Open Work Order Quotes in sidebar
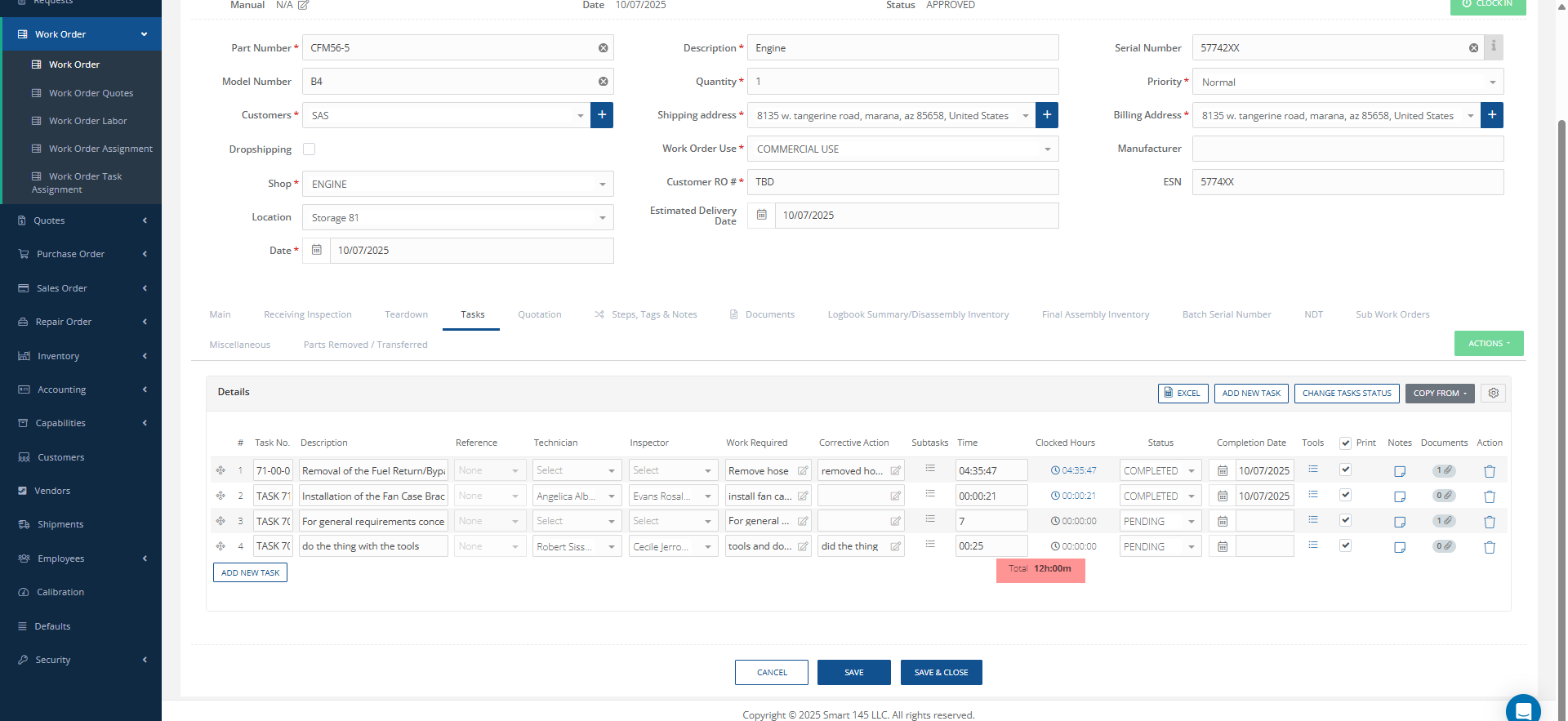This screenshot has width=1568, height=721. [91, 93]
